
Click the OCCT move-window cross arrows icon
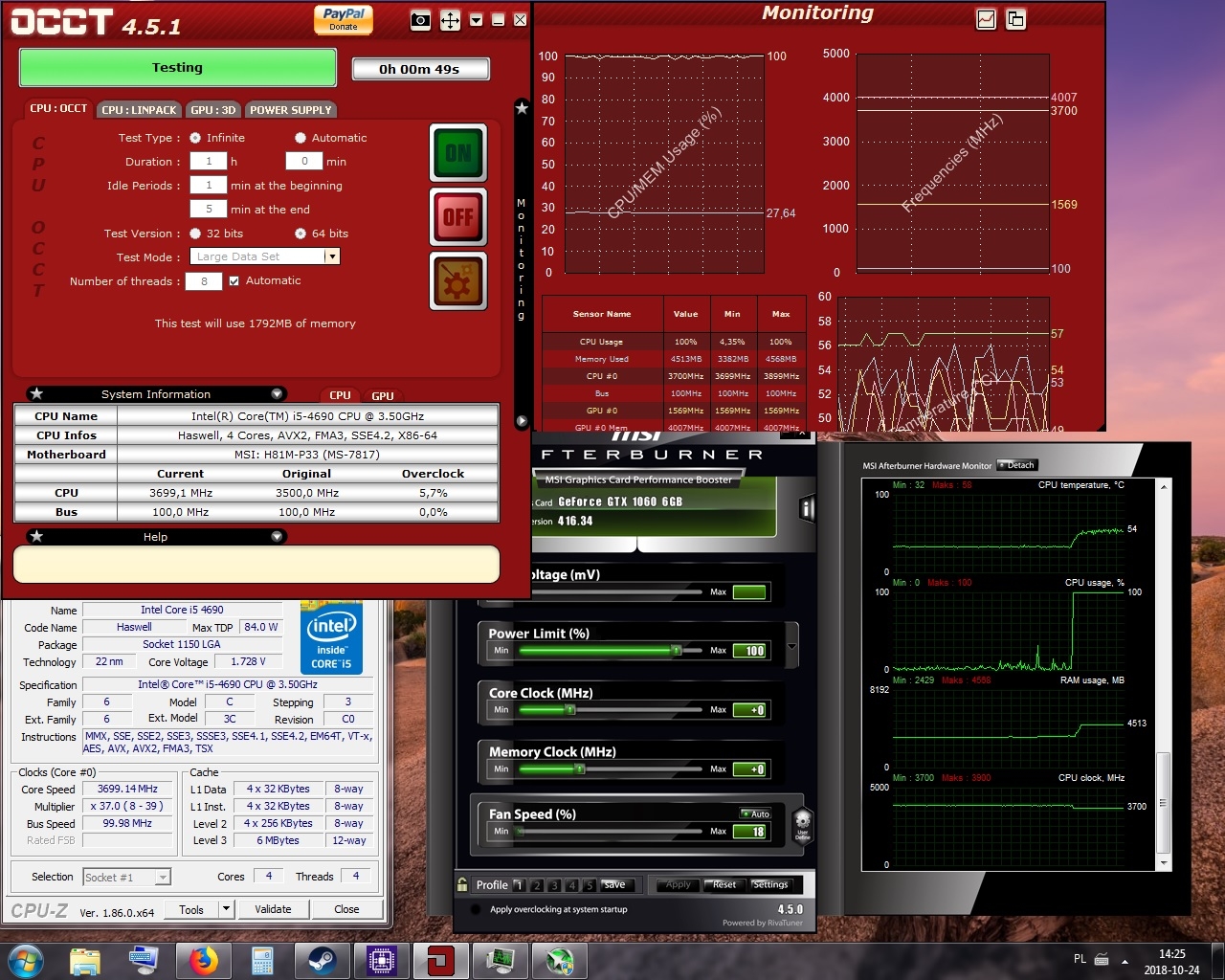tap(450, 20)
